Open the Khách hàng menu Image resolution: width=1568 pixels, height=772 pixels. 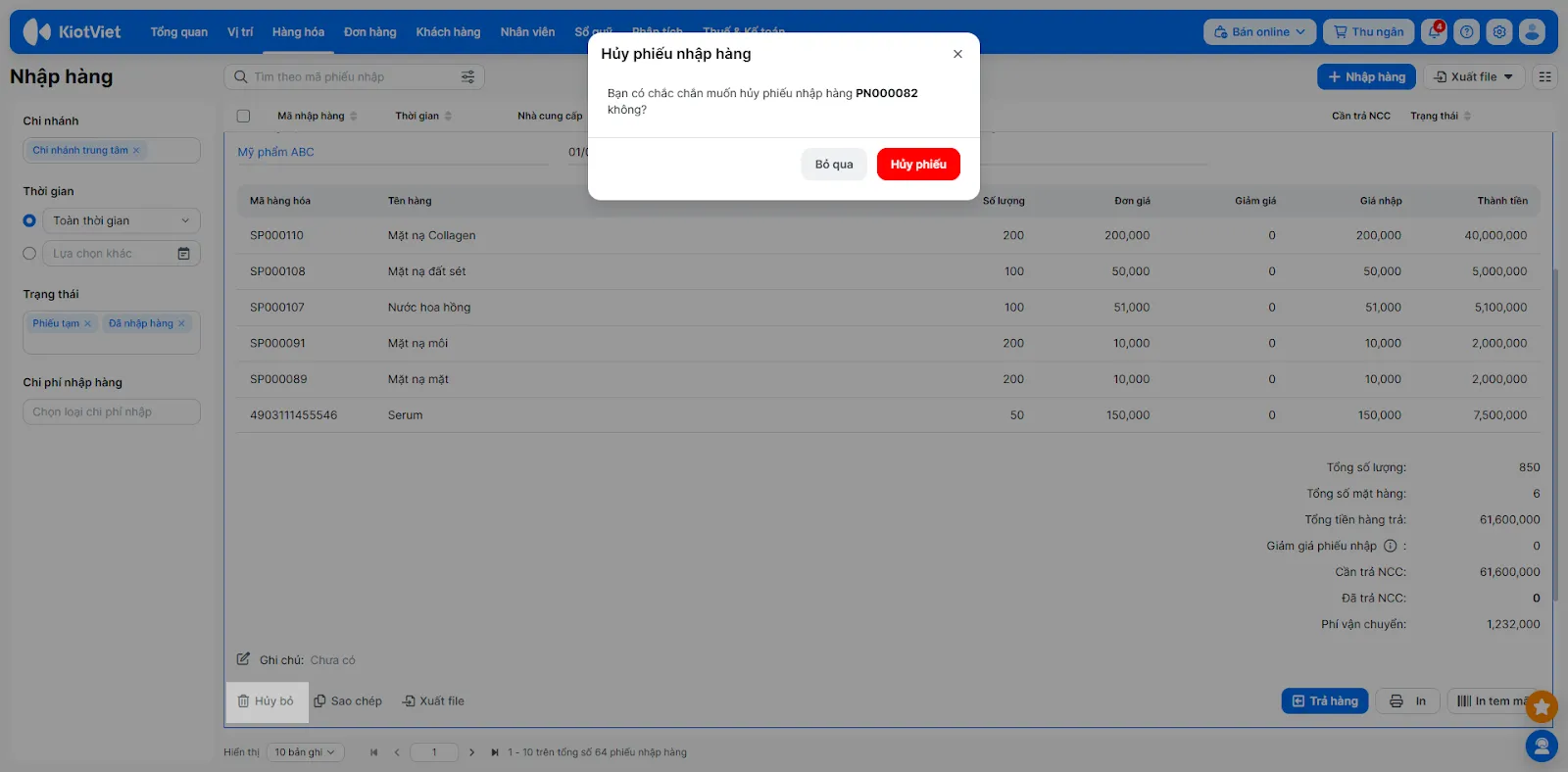(x=448, y=32)
